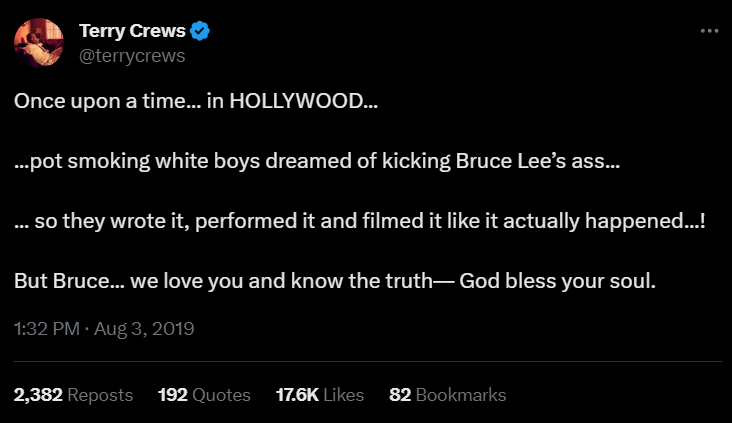This screenshot has width=732, height=423.
Task: Click the 82 bookmark count number
Action: pos(400,395)
